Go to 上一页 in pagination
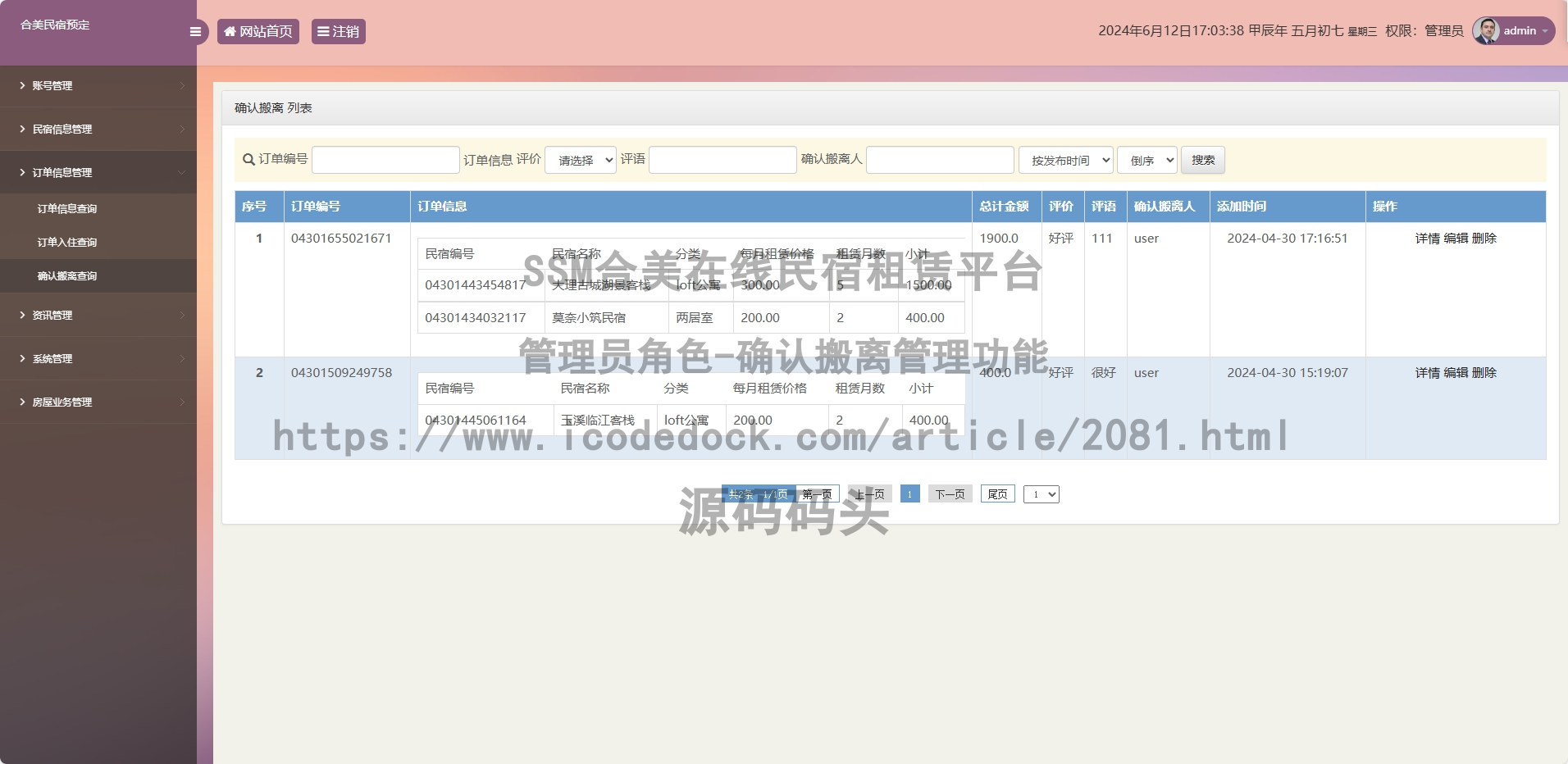 click(x=869, y=494)
